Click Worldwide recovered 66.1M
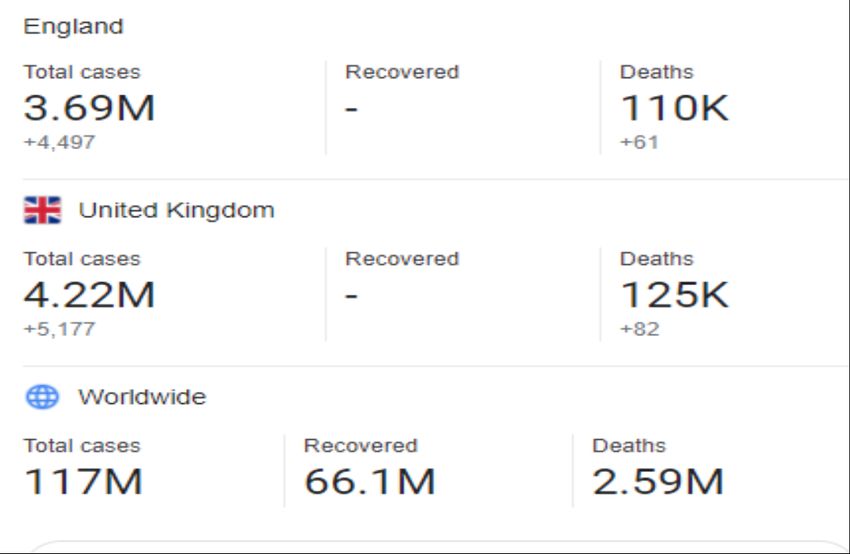850x554 pixels. tap(370, 481)
